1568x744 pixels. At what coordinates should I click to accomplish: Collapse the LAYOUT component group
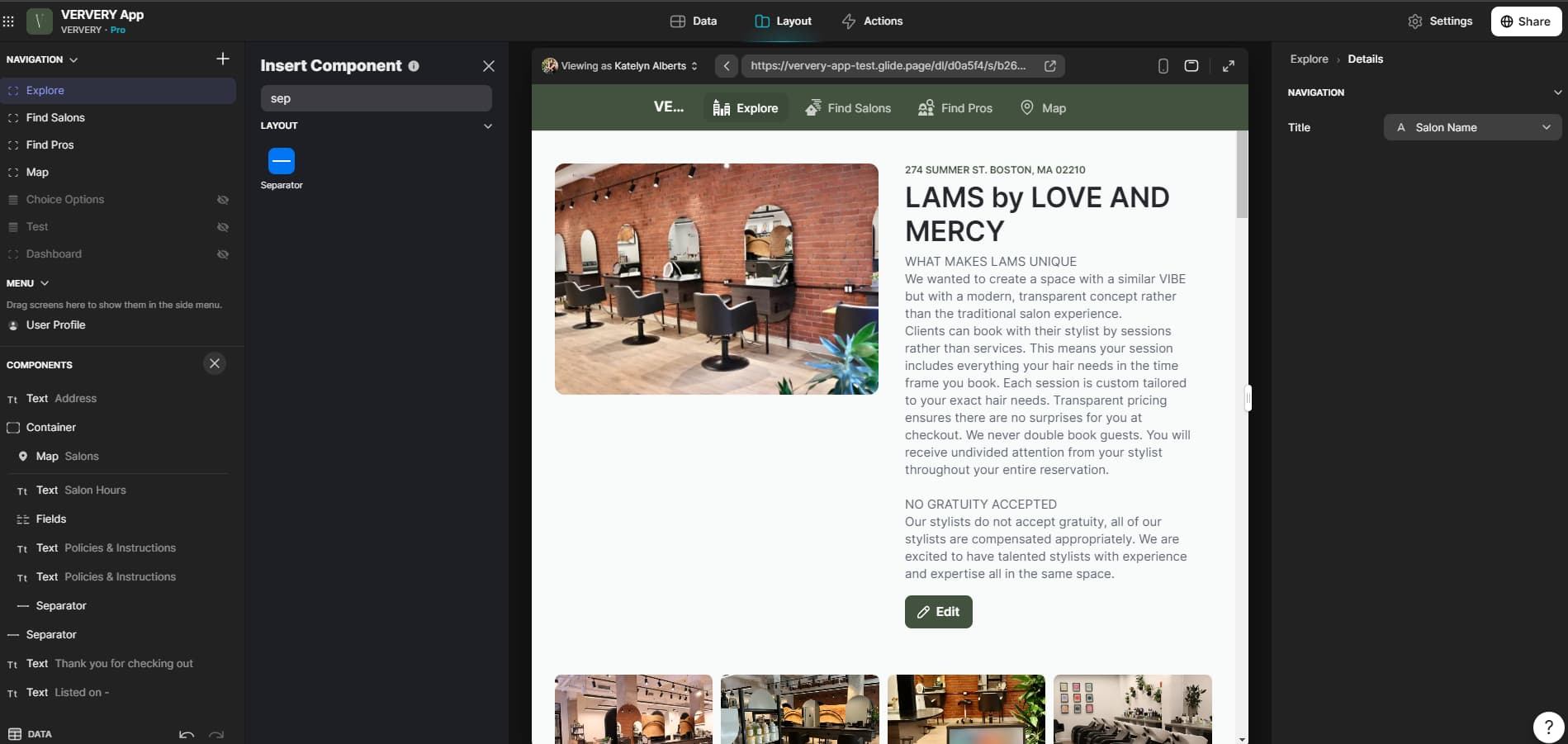(488, 126)
